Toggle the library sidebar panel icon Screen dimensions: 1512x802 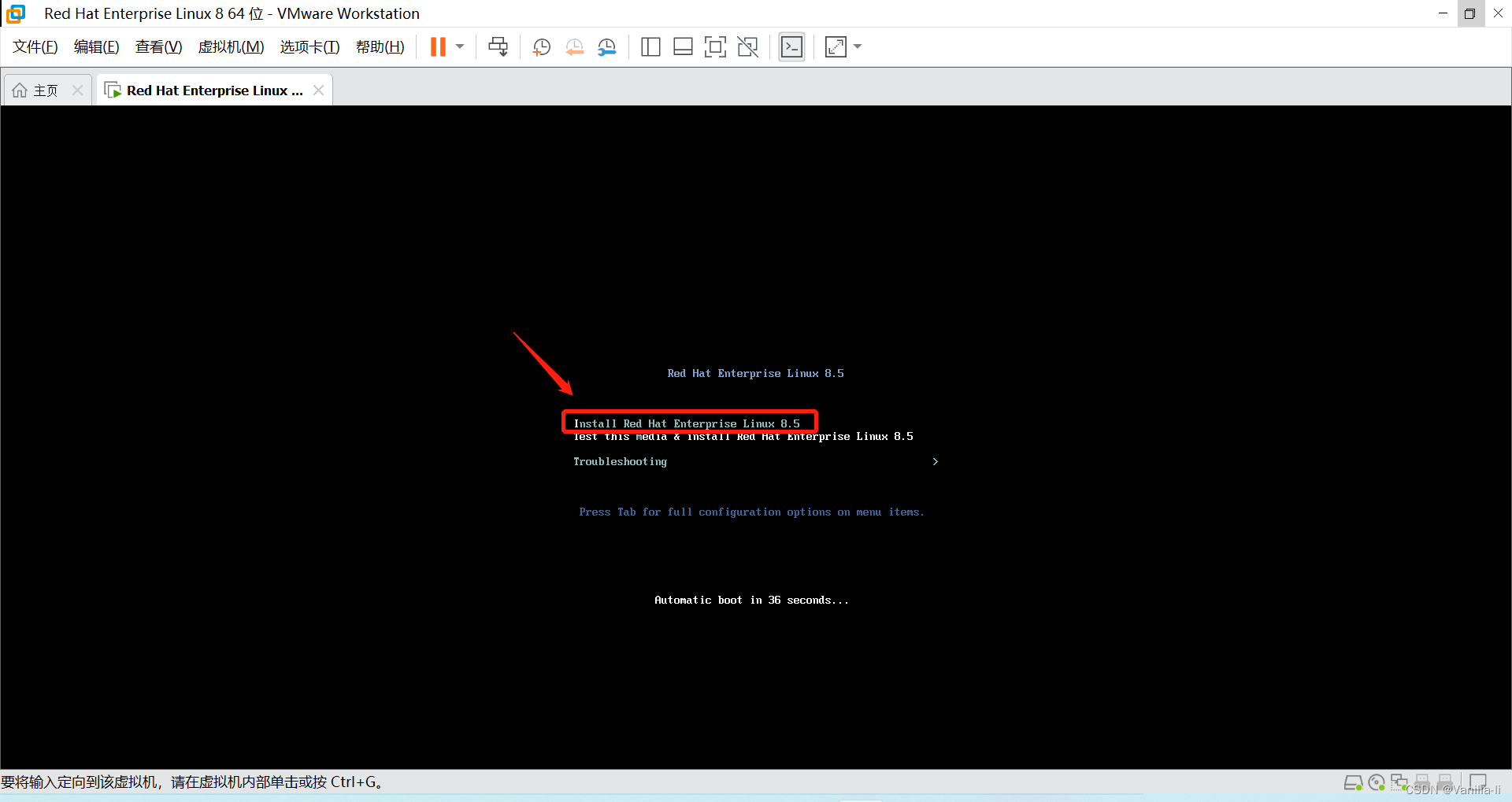650,47
